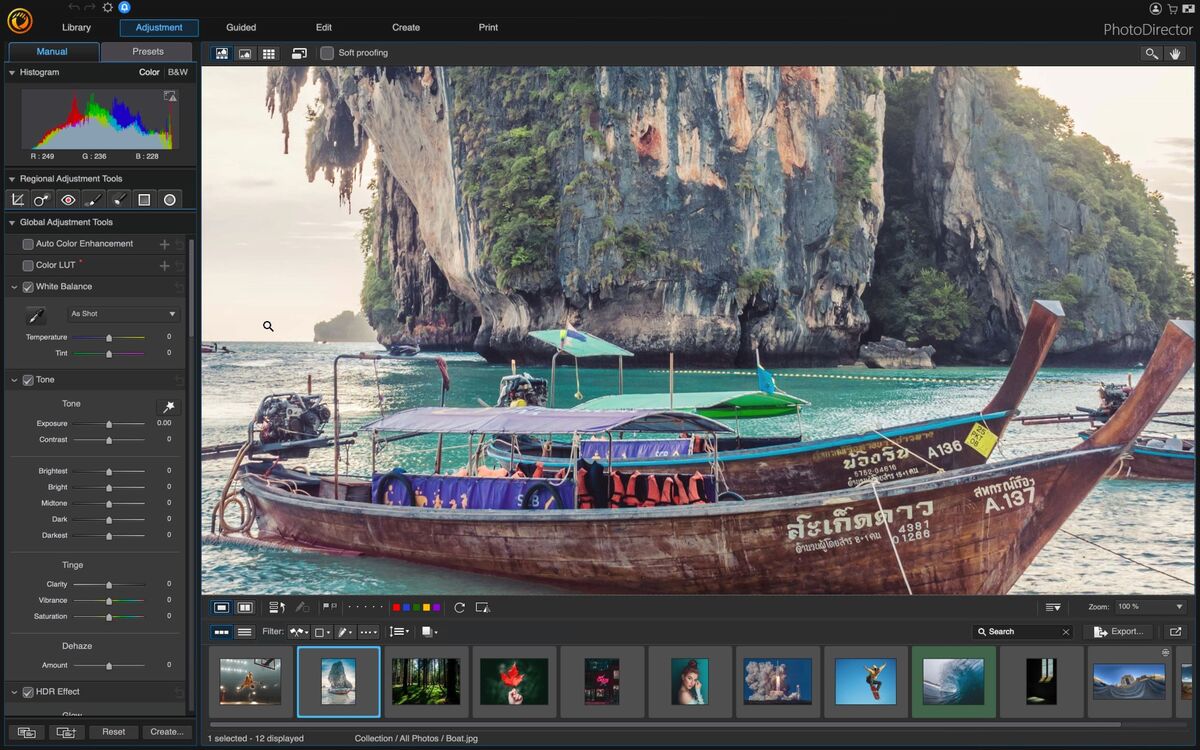Select the Adjustment Brush tool

pos(93,199)
